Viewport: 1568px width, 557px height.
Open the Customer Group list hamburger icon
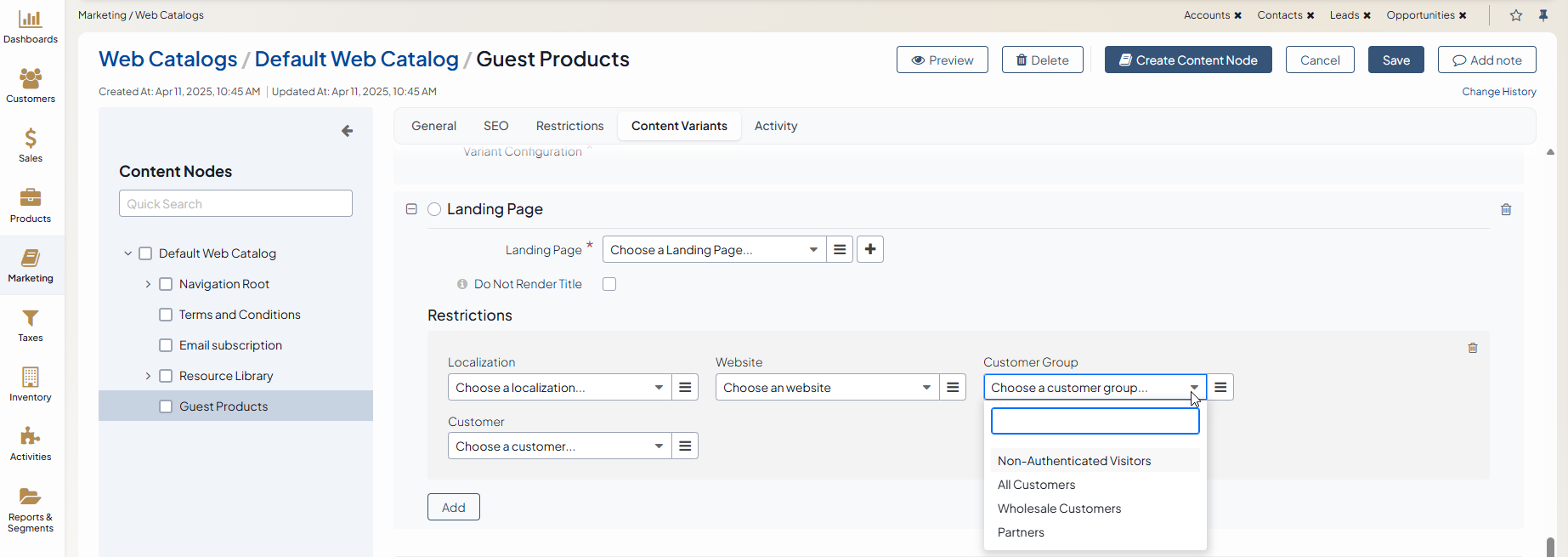coord(1220,388)
